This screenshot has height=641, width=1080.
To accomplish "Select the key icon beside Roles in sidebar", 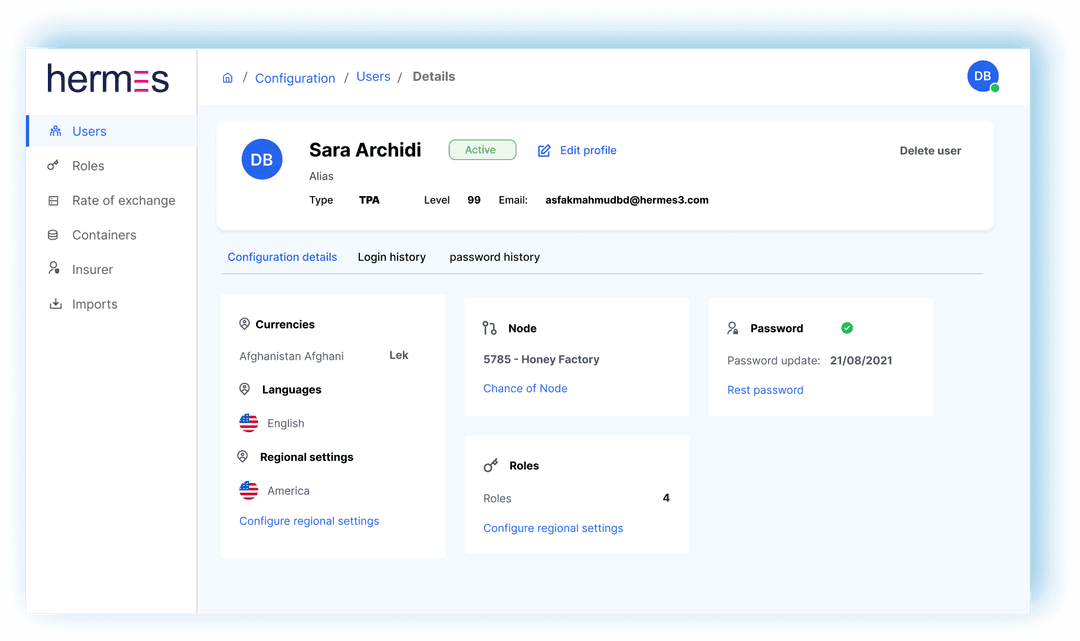I will pos(54,166).
